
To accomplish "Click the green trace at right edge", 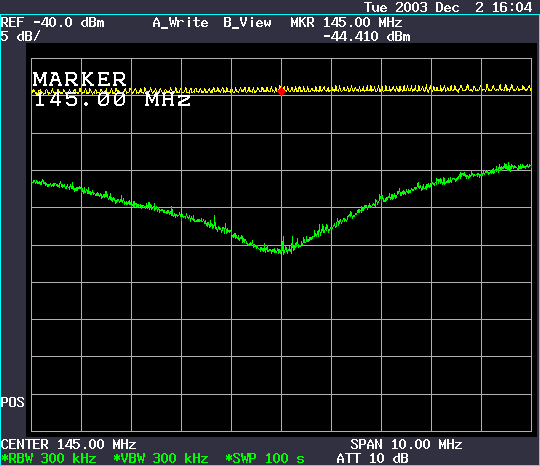I will (x=528, y=166).
